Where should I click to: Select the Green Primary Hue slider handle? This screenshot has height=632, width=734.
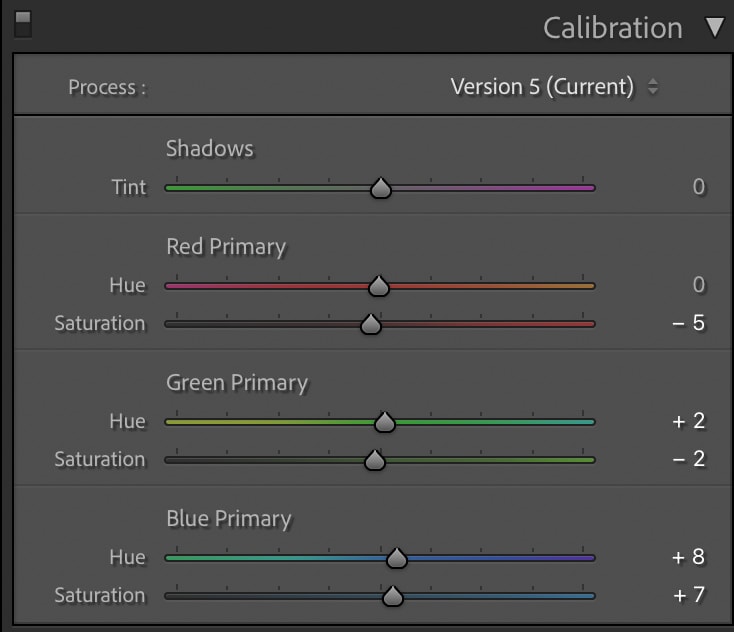pos(385,422)
